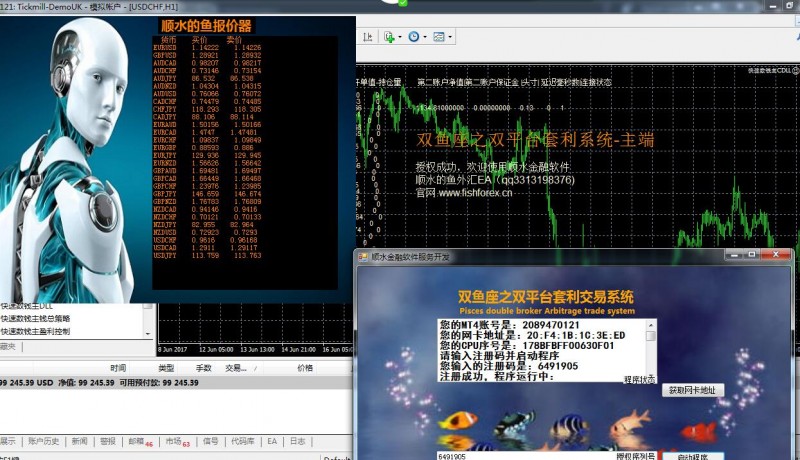The image size is (800, 460).
Task: Minimize the 顺水金融软件服务开发 dialog window
Action: (734, 254)
